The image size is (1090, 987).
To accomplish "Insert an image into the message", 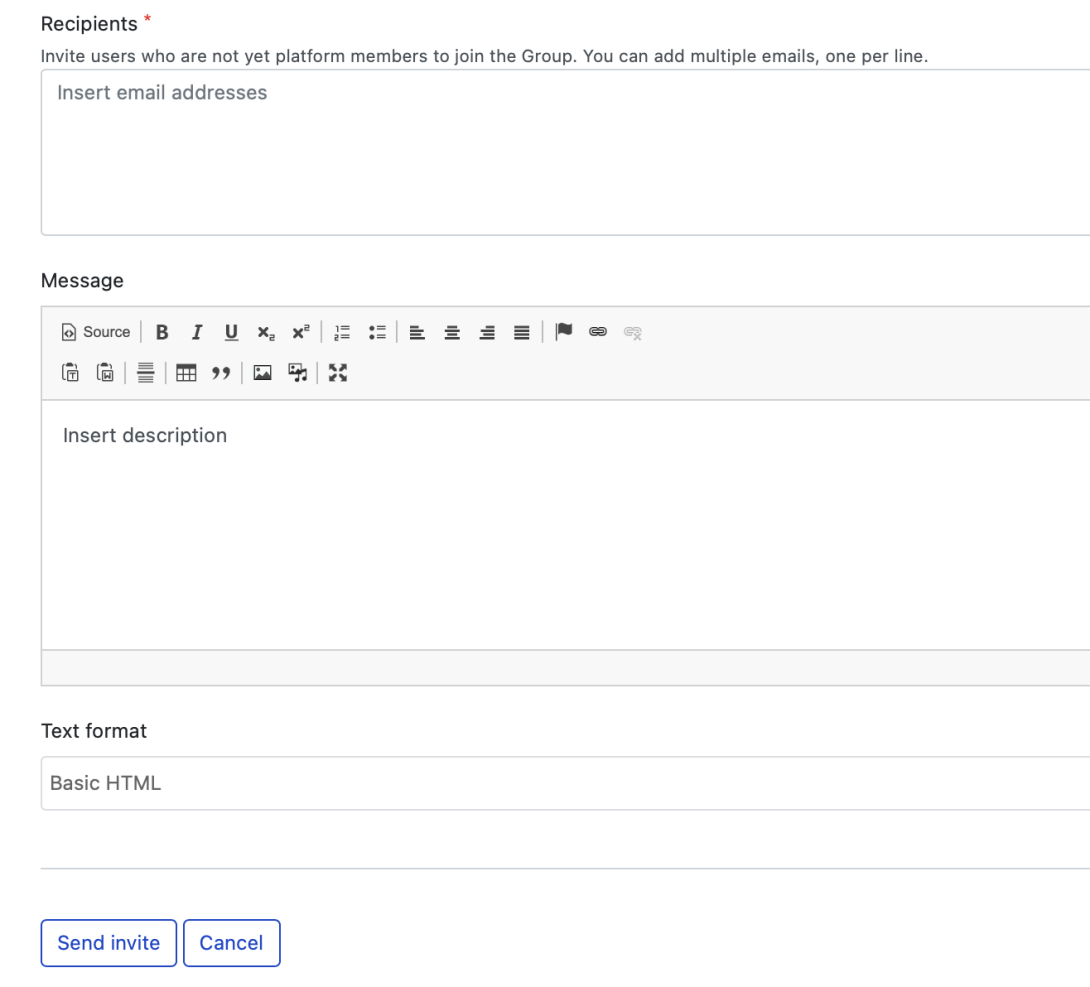I will tap(262, 373).
